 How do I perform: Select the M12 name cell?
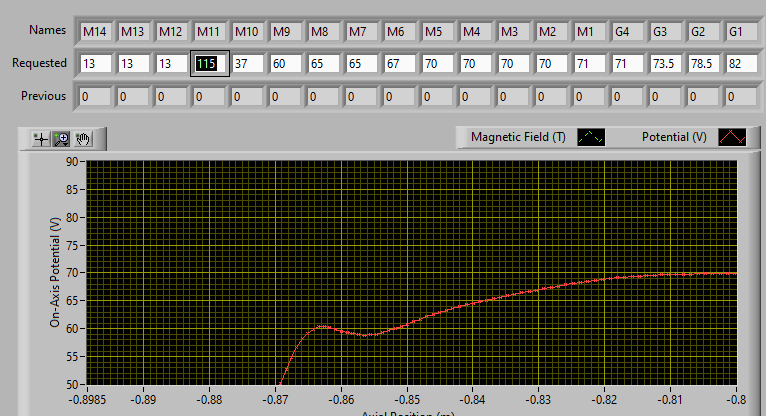click(x=171, y=32)
